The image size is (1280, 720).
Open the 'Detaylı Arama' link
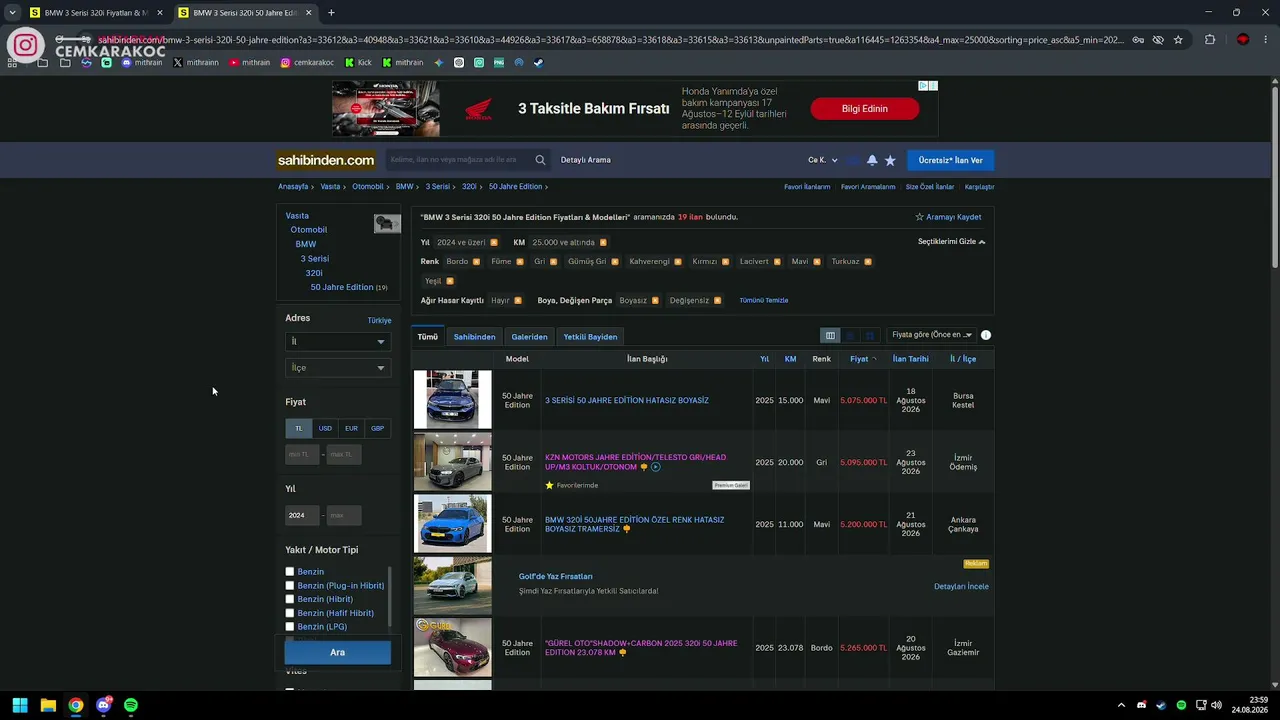click(x=585, y=160)
